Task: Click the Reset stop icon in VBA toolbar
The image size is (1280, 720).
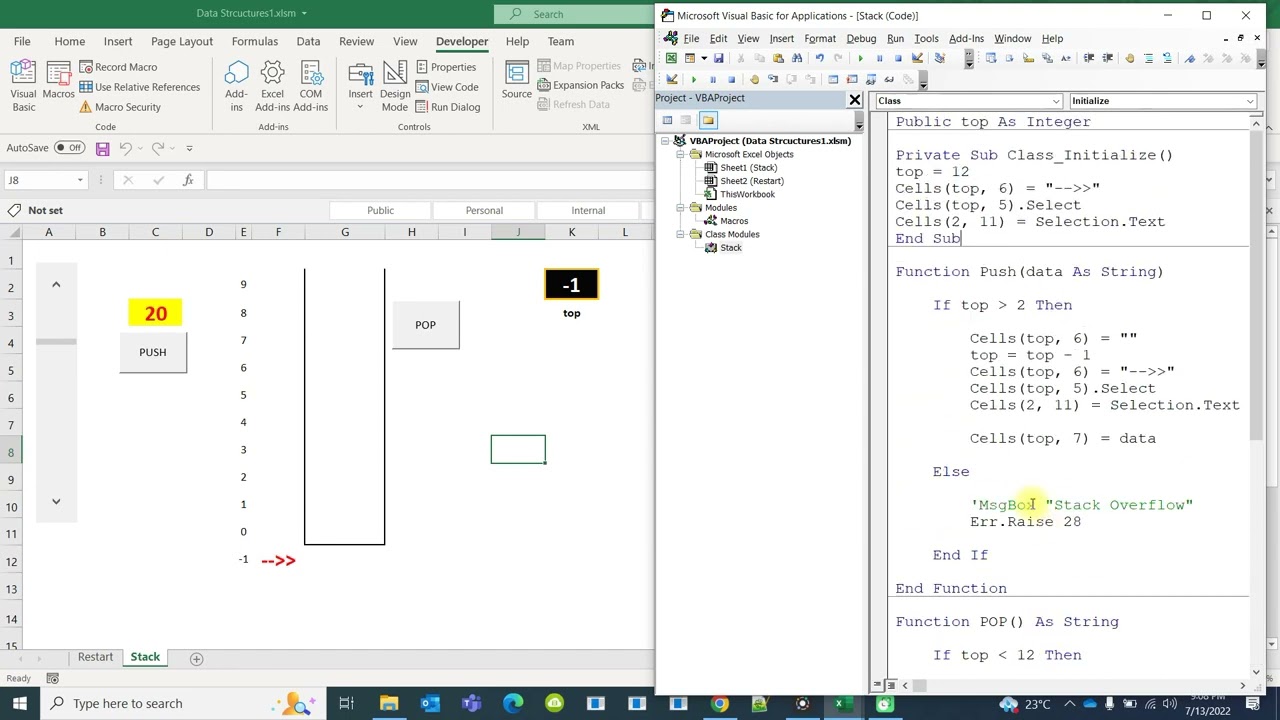Action: pyautogui.click(x=897, y=58)
